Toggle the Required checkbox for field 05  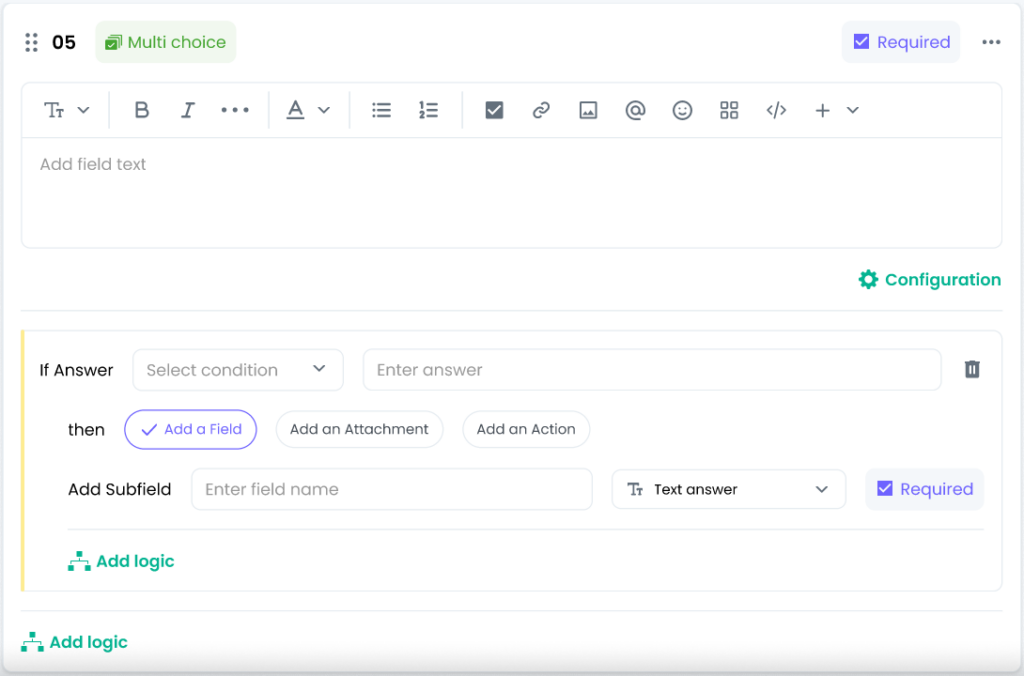coord(861,42)
